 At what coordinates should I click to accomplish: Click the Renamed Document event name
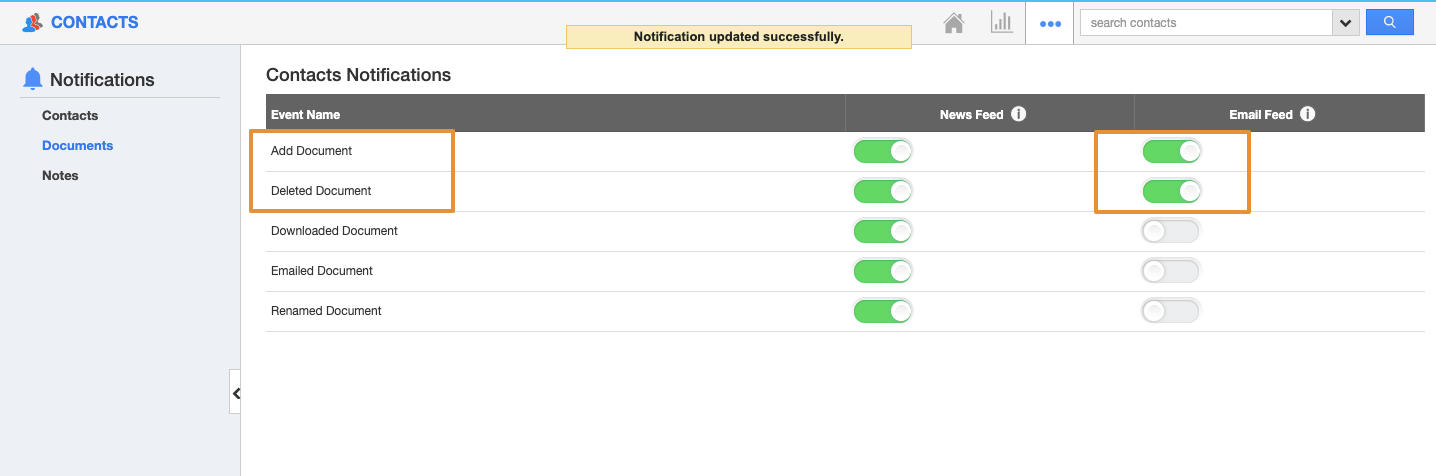pyautogui.click(x=326, y=311)
